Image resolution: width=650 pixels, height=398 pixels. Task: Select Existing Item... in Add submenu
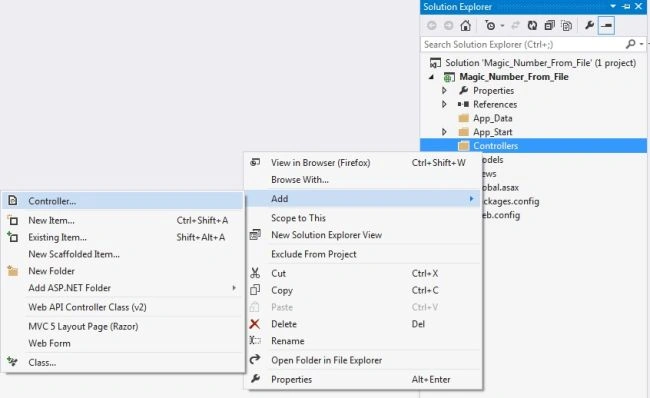[x=123, y=237]
